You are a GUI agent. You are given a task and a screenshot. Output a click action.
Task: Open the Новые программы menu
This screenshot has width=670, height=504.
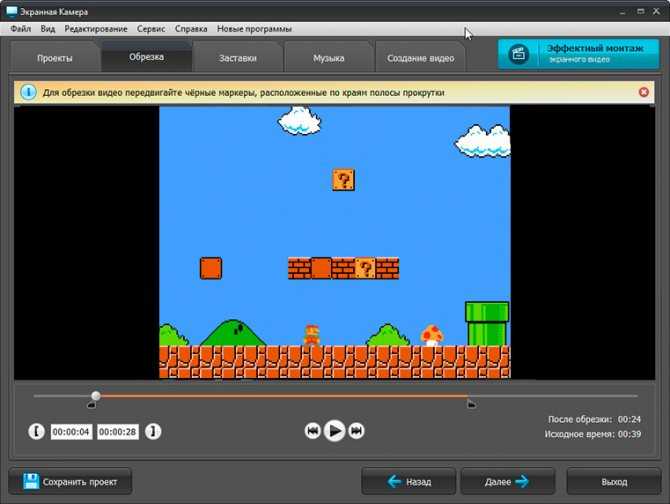254,29
